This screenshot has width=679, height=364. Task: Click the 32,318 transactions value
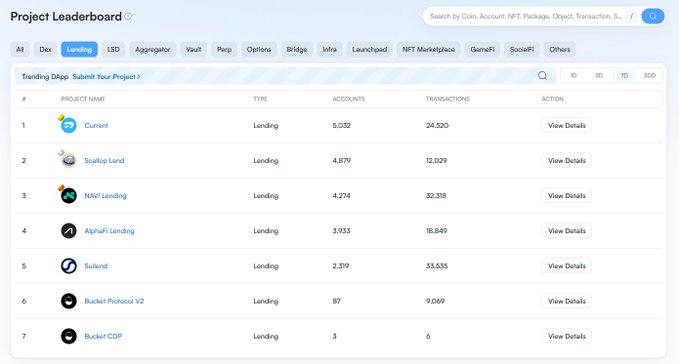[x=436, y=196]
